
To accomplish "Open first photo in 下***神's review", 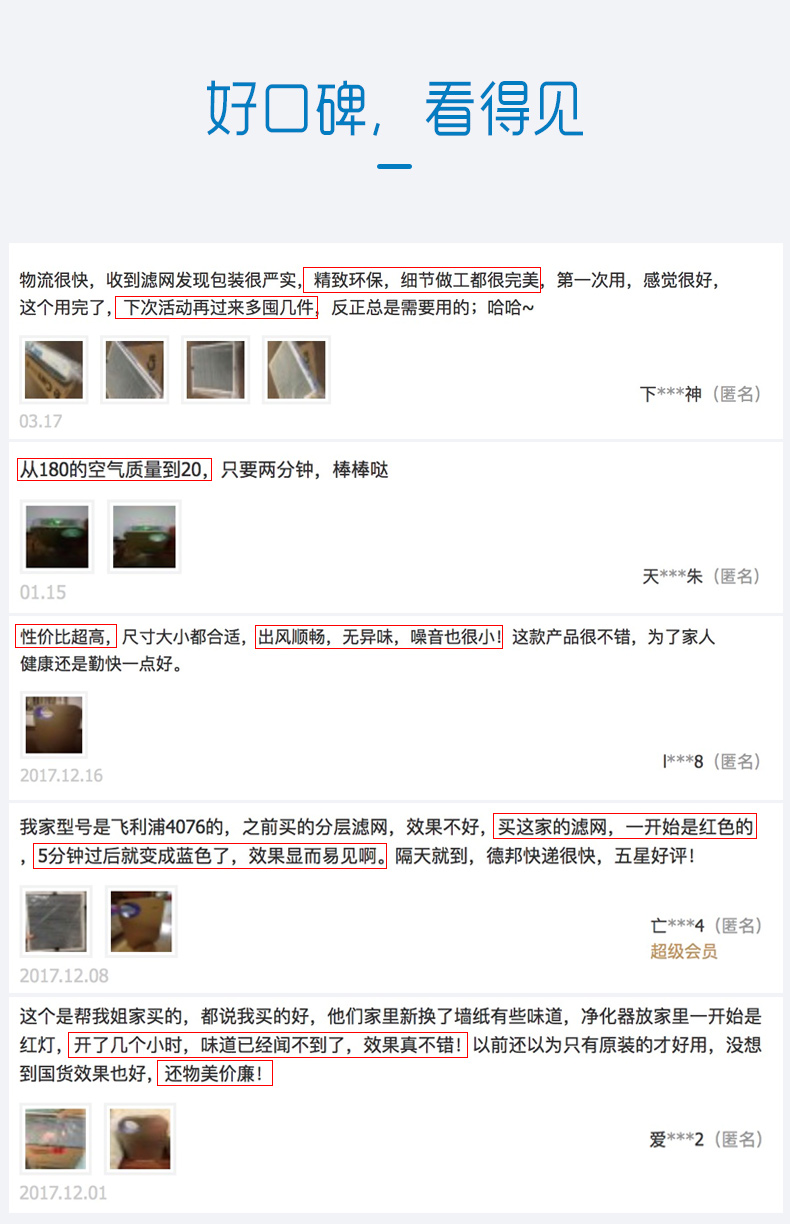I will tap(54, 370).
